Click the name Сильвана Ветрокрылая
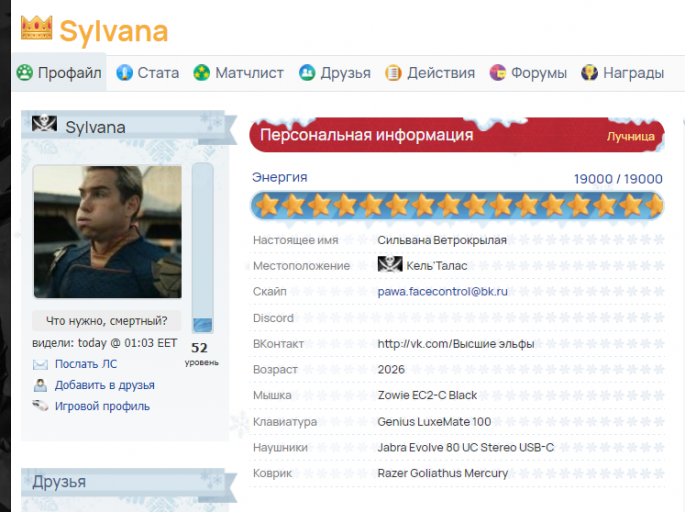 (442, 240)
